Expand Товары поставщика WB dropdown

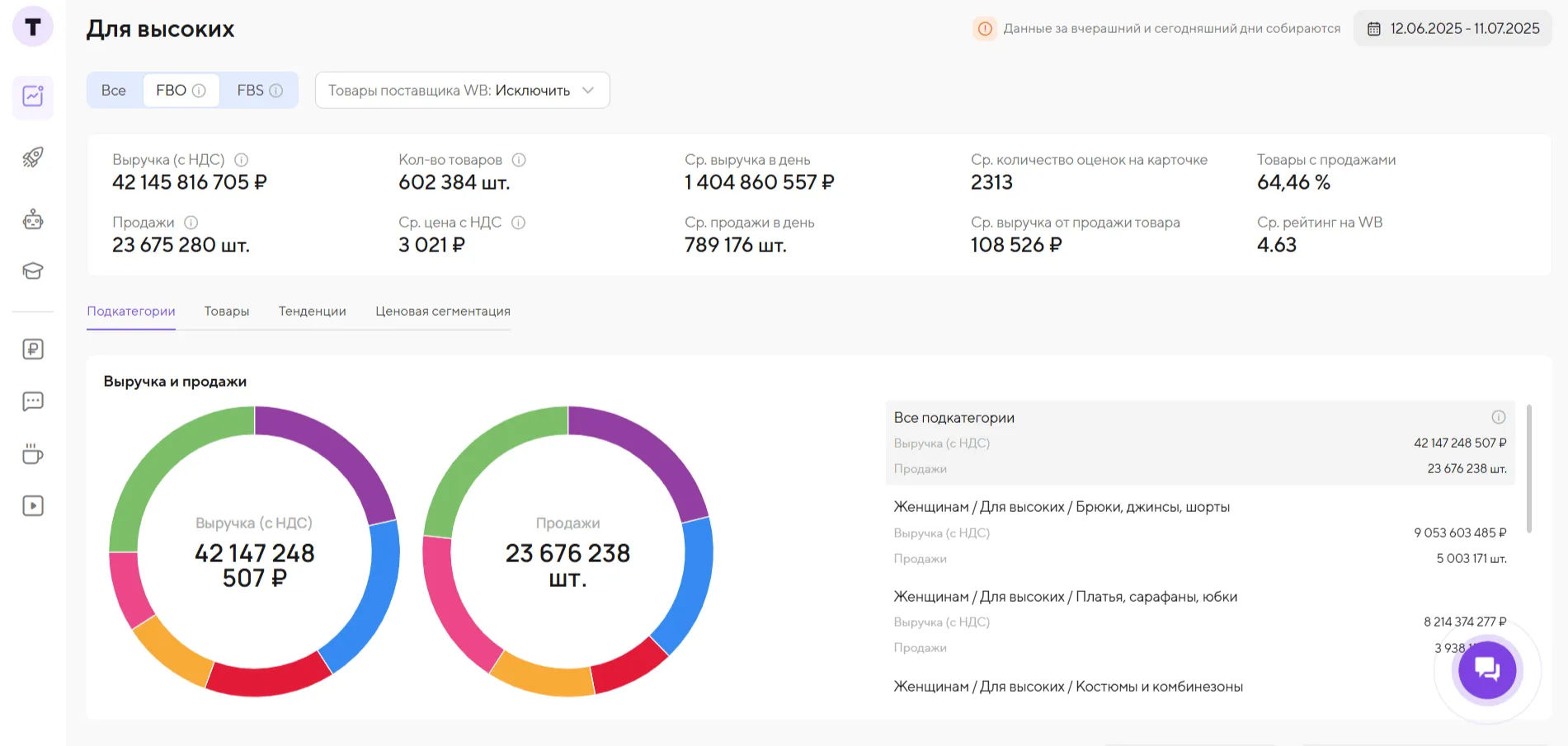click(x=462, y=91)
